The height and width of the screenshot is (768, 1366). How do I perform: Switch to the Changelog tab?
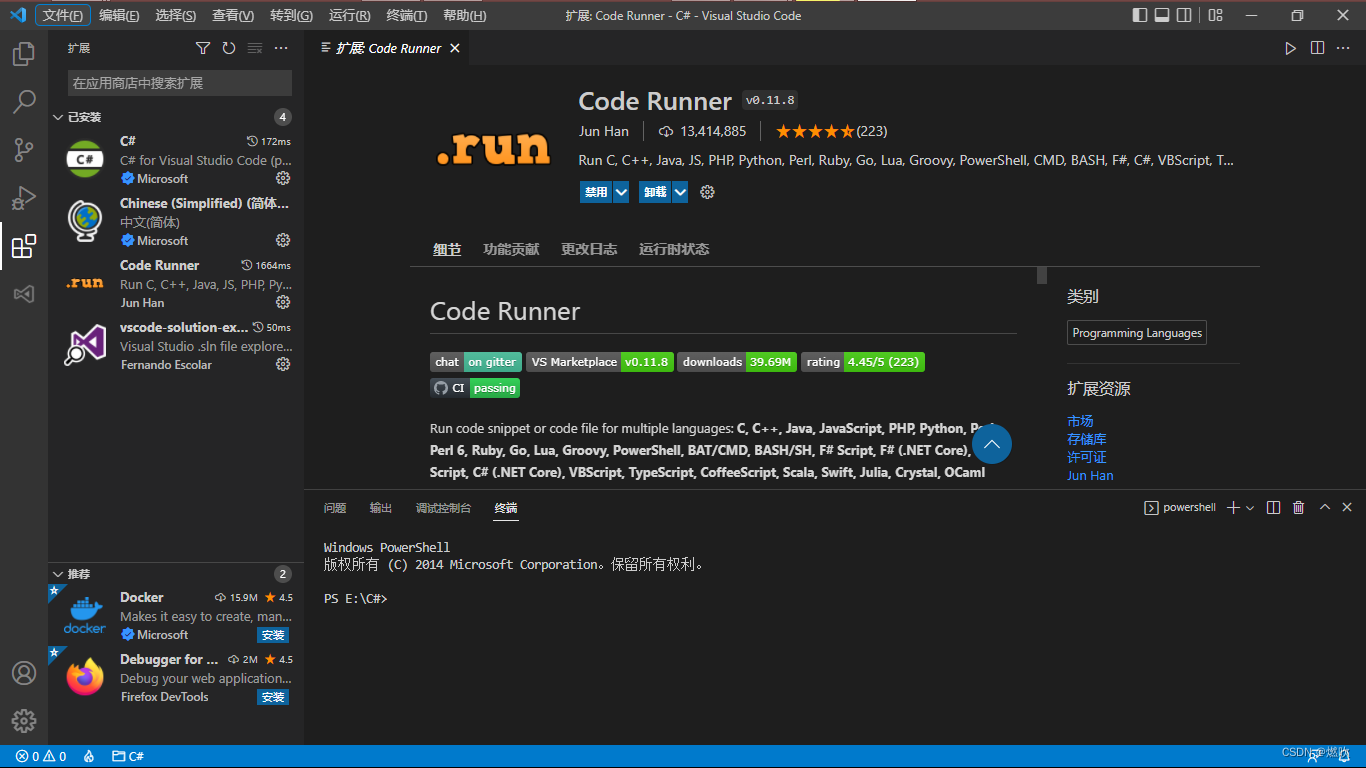pos(589,249)
